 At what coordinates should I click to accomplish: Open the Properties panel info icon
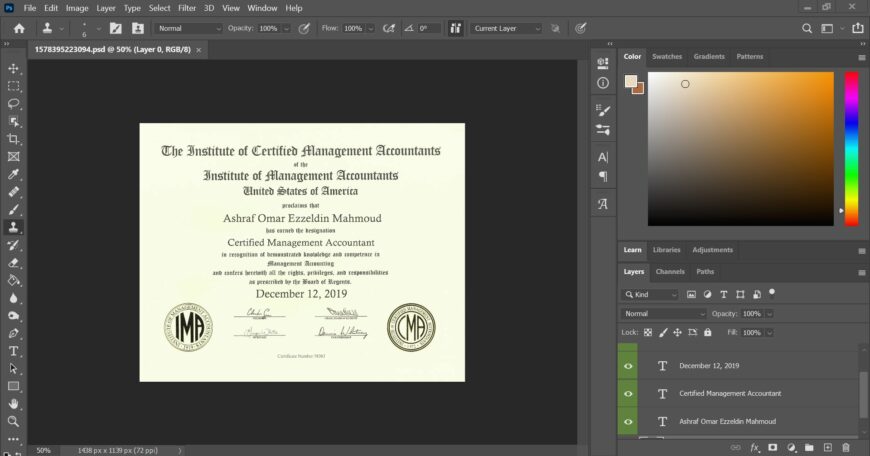pos(603,83)
